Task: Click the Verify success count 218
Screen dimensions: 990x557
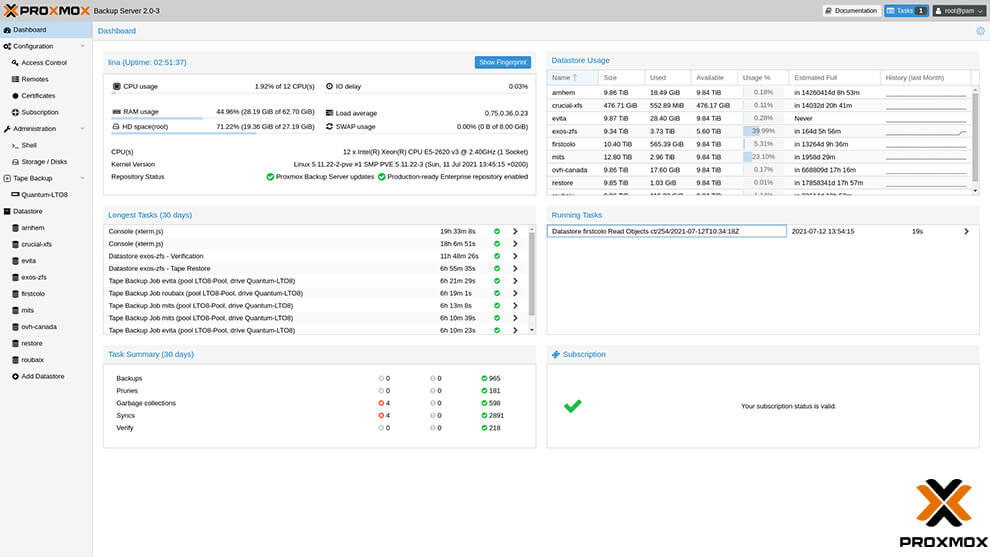Action: (491, 428)
